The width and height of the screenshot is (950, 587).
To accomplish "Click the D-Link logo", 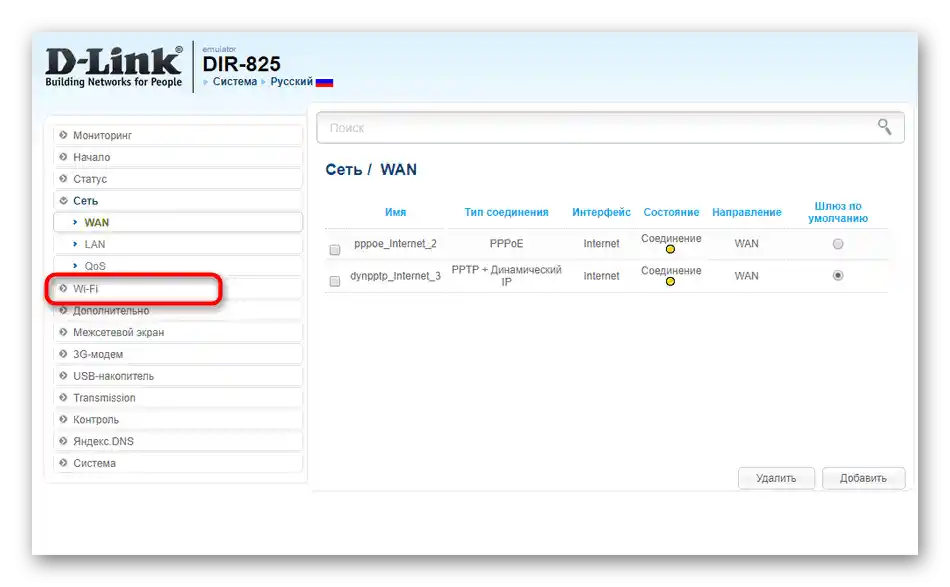I will pyautogui.click(x=113, y=67).
